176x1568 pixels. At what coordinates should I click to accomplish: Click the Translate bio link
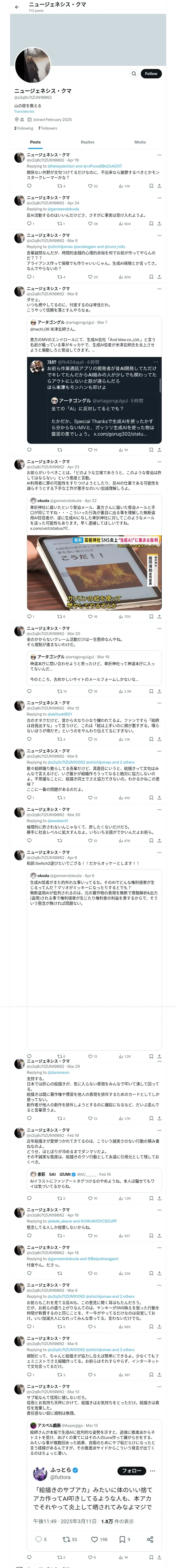[24, 111]
